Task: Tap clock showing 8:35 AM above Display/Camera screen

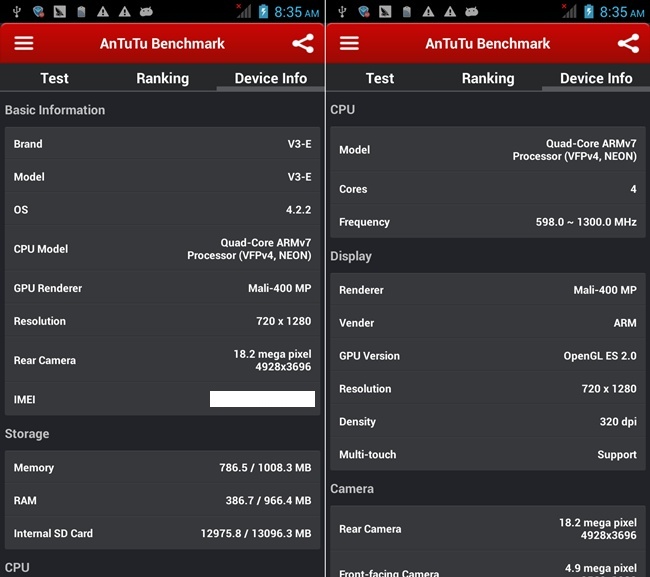Action: (x=622, y=12)
